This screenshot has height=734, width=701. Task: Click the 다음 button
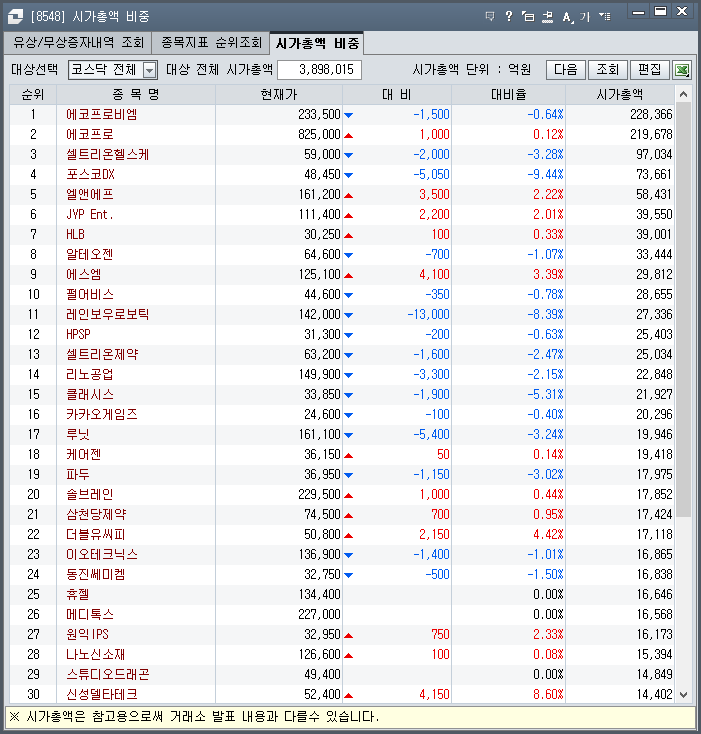pos(566,70)
